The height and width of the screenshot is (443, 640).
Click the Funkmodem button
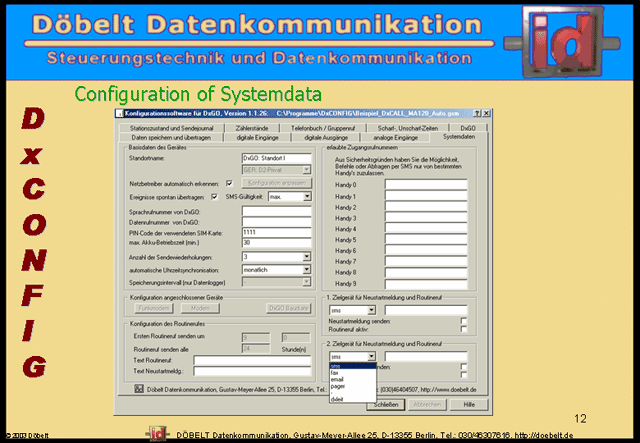[x=153, y=308]
